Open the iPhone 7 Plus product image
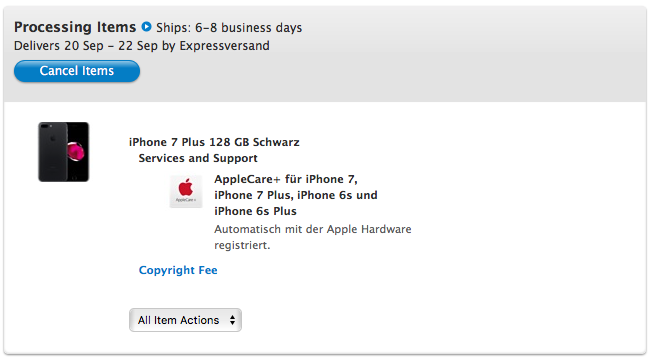This screenshot has width=650, height=360. point(63,152)
